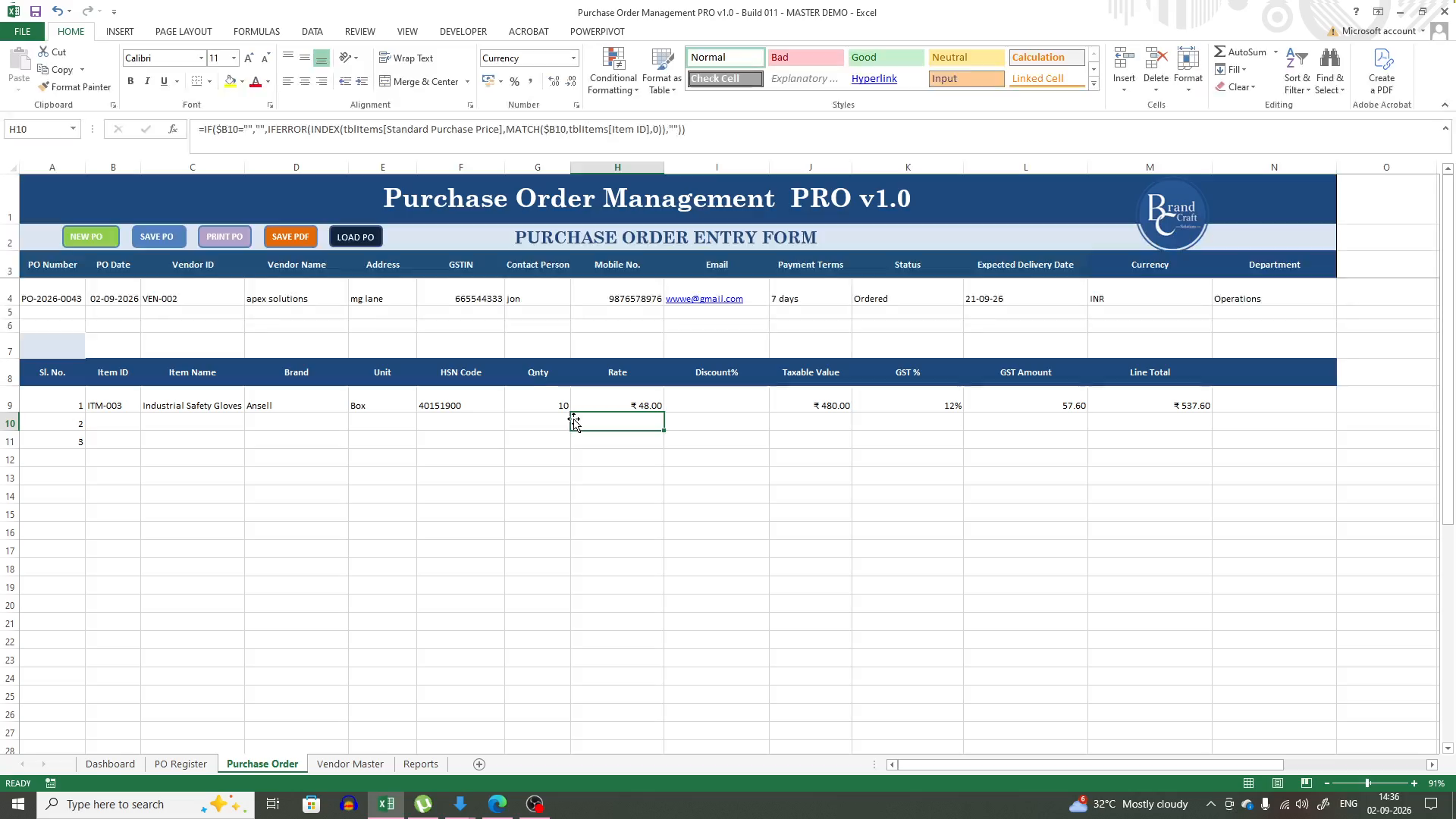
Task: Open the Currency number format dropdown
Action: pos(573,58)
